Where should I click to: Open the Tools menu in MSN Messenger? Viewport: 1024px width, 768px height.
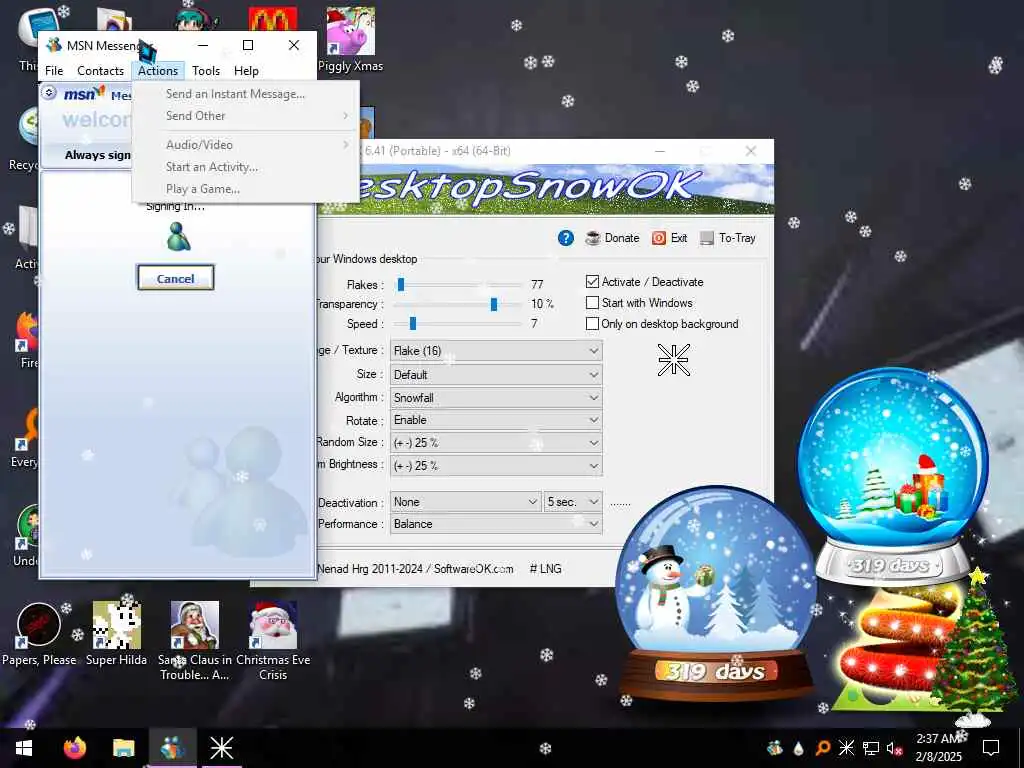pyautogui.click(x=206, y=71)
